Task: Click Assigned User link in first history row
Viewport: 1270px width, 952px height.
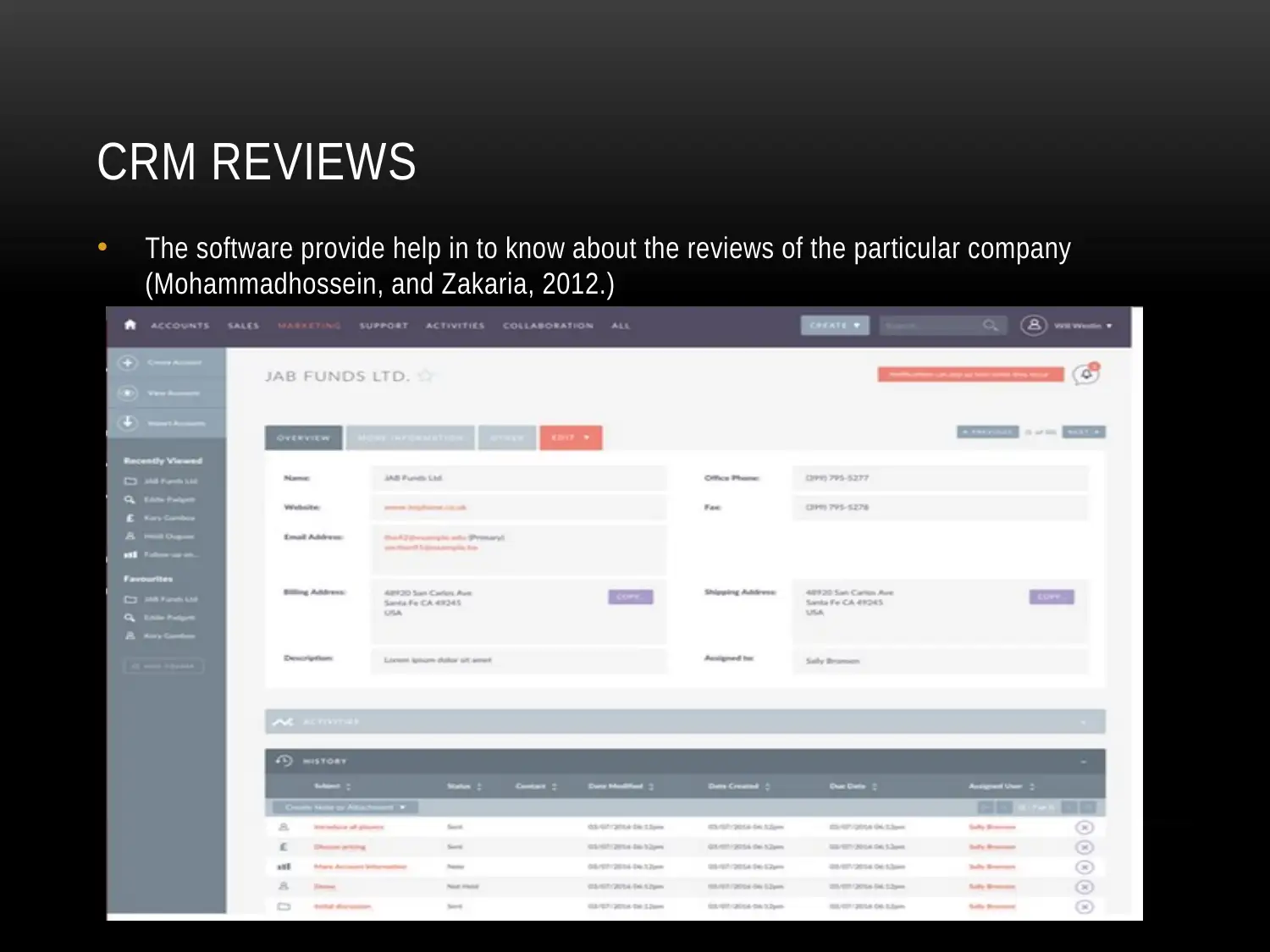Action: click(992, 827)
